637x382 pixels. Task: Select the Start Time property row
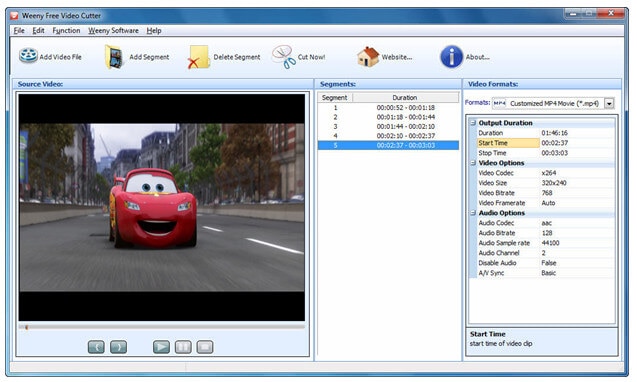point(545,143)
